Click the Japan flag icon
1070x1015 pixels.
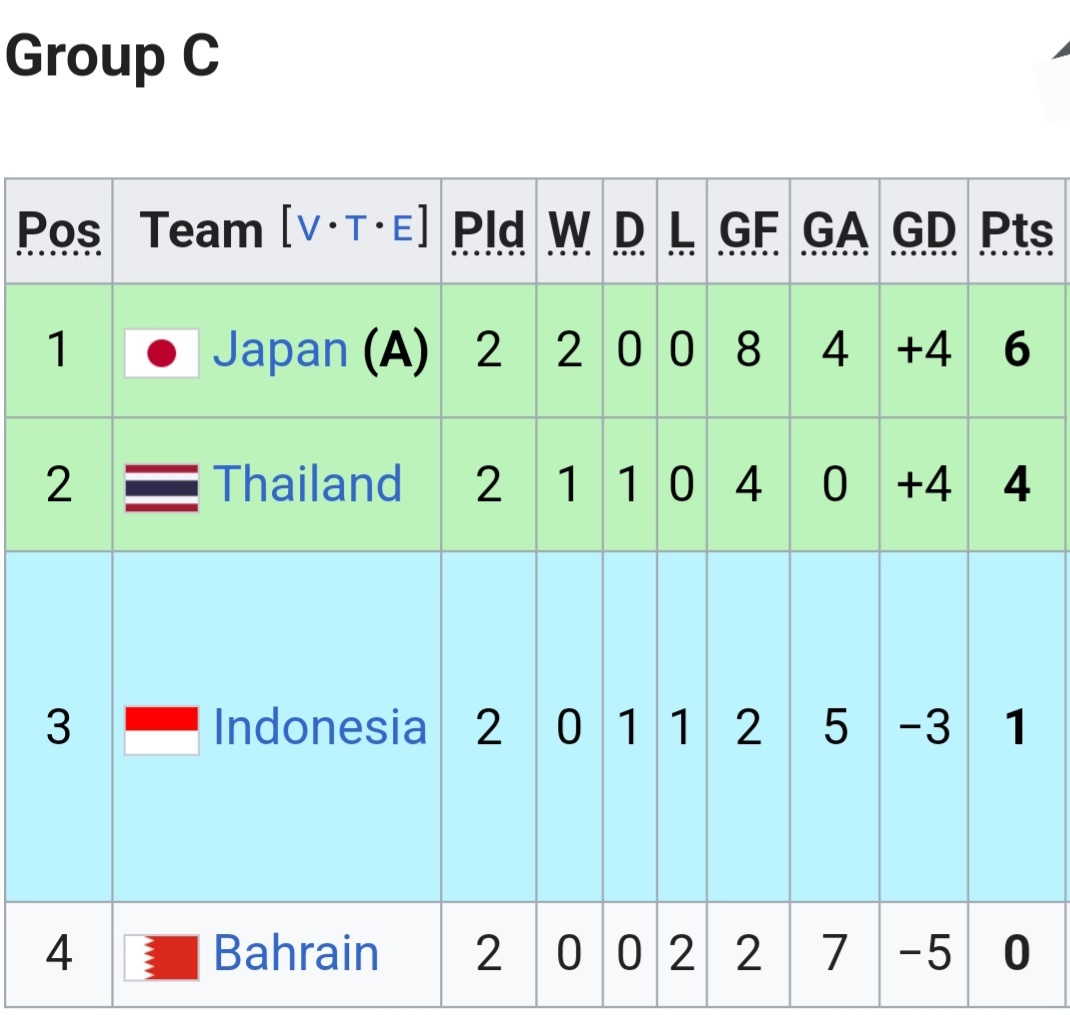tap(161, 353)
